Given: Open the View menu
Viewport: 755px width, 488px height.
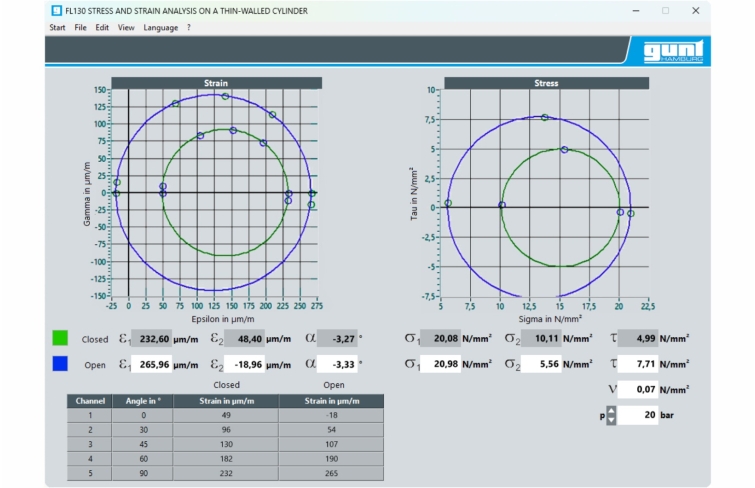Looking at the screenshot, I should pyautogui.click(x=126, y=27).
